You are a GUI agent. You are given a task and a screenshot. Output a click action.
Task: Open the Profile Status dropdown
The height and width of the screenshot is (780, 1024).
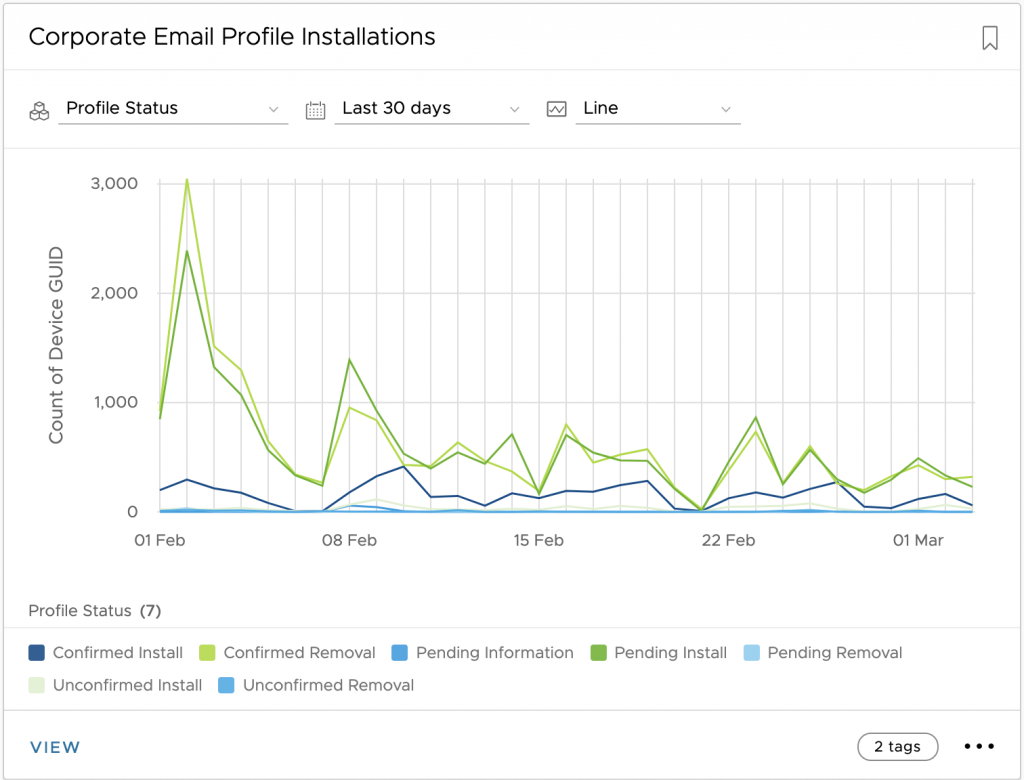pos(173,109)
